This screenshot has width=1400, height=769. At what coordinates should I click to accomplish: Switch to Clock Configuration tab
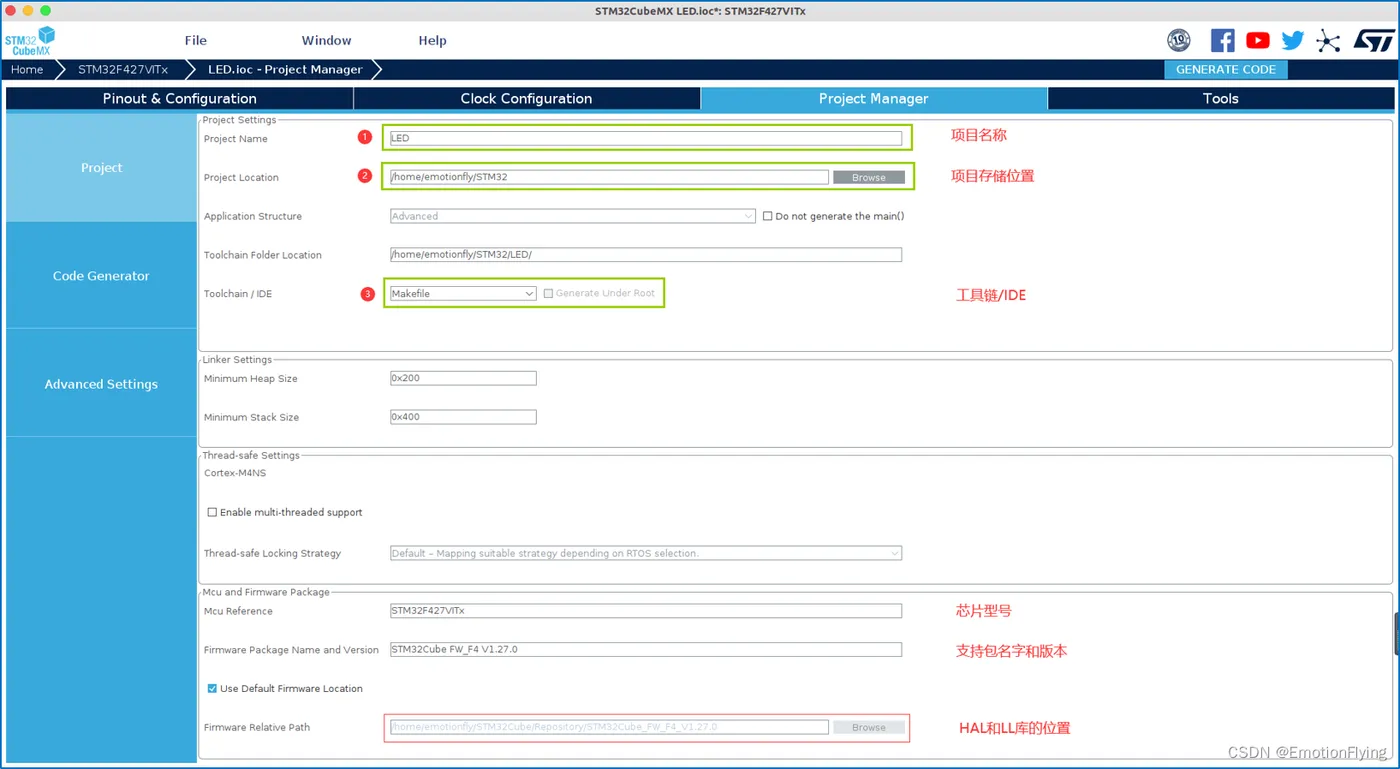click(527, 98)
